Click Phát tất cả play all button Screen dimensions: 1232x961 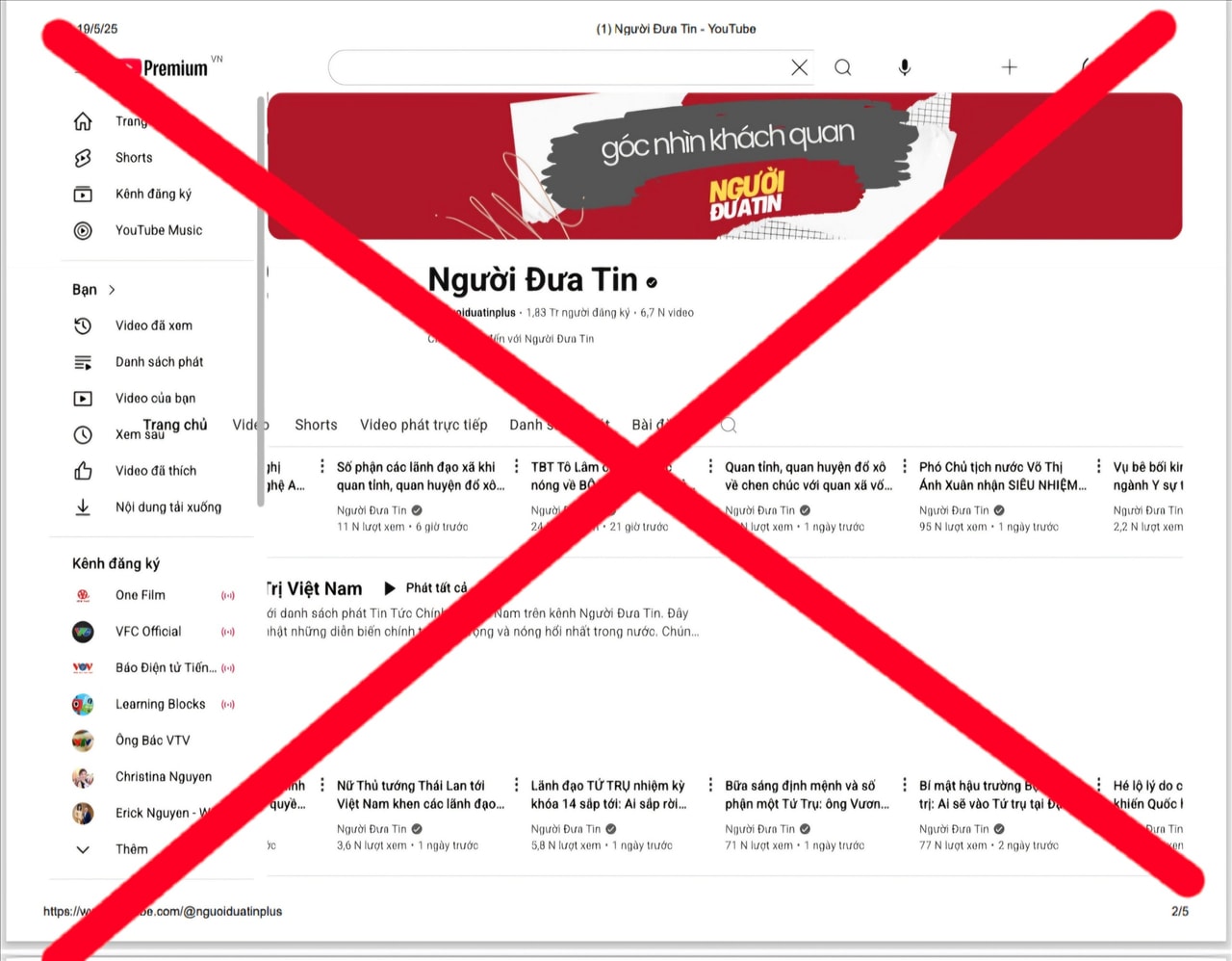(x=426, y=587)
